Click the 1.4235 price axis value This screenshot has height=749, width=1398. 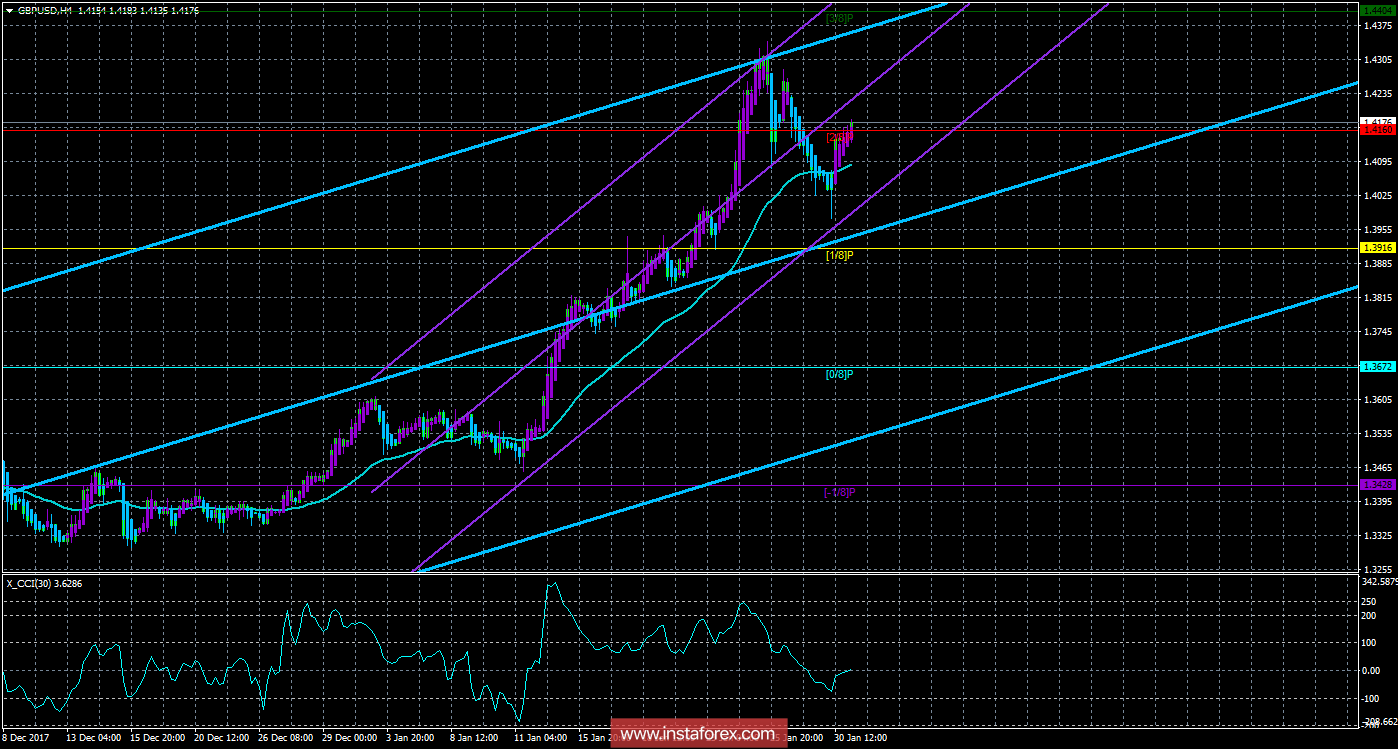pos(1376,93)
